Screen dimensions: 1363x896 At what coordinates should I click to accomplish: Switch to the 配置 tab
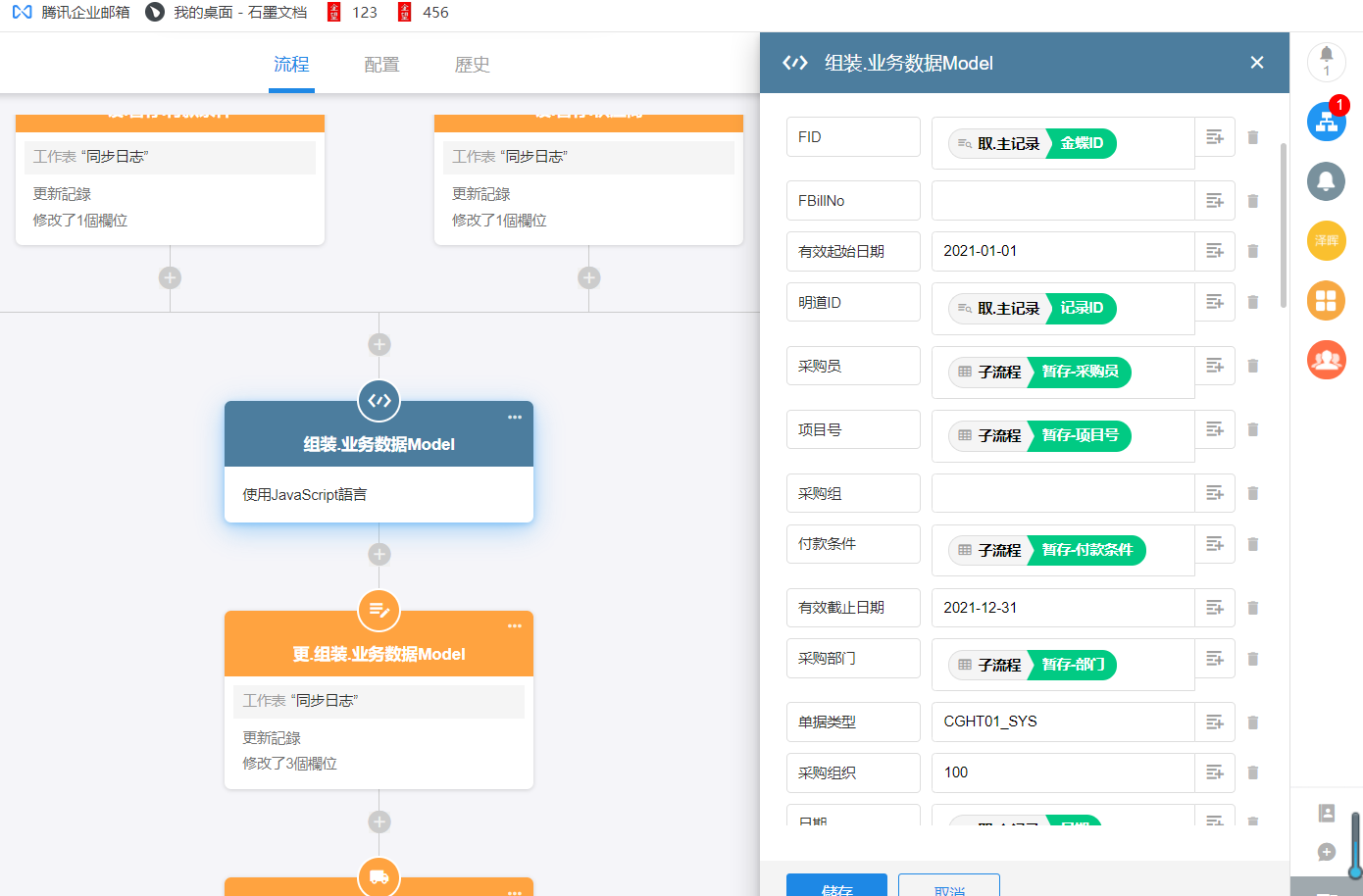(381, 65)
